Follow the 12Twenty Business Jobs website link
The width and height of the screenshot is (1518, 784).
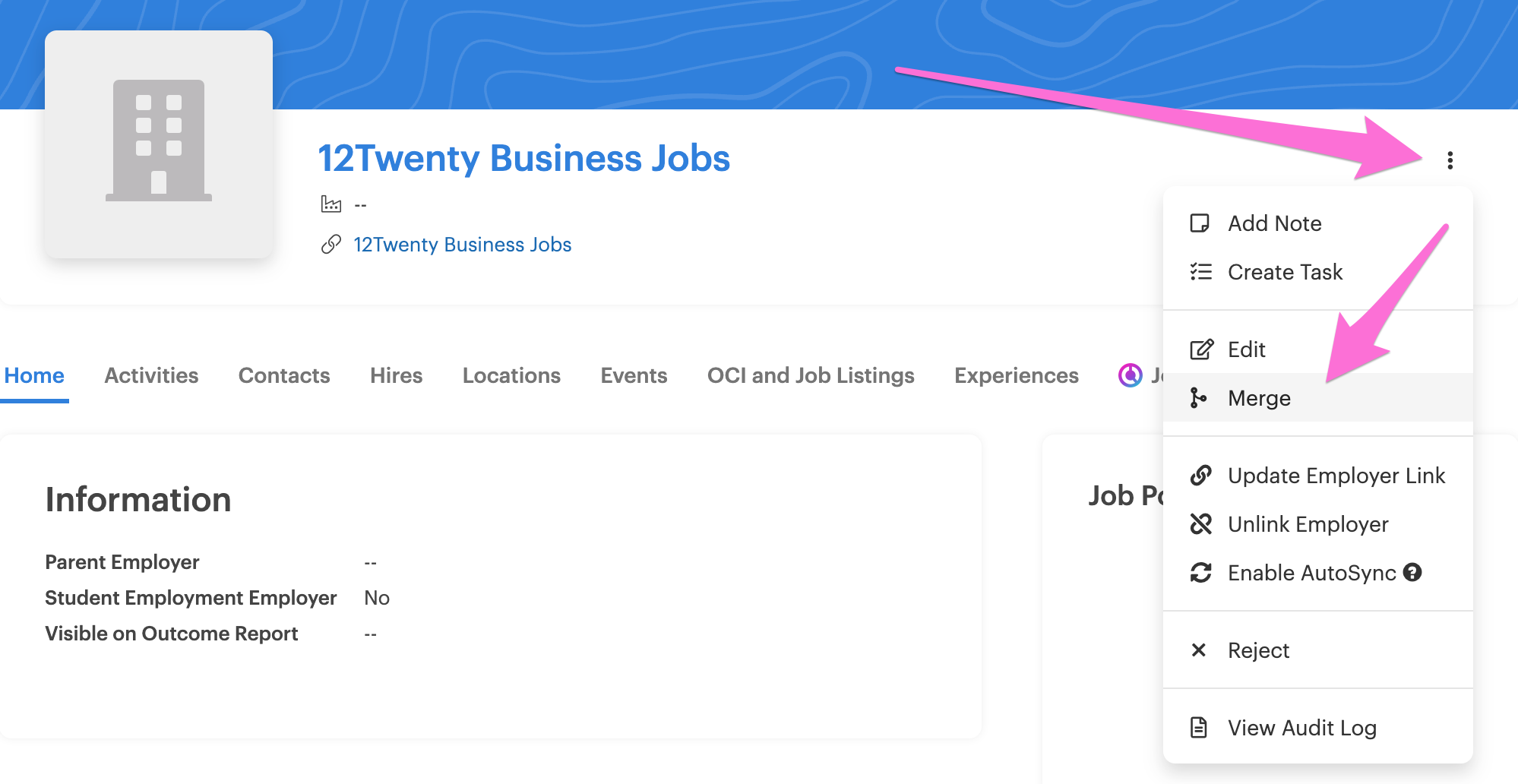[462, 245]
